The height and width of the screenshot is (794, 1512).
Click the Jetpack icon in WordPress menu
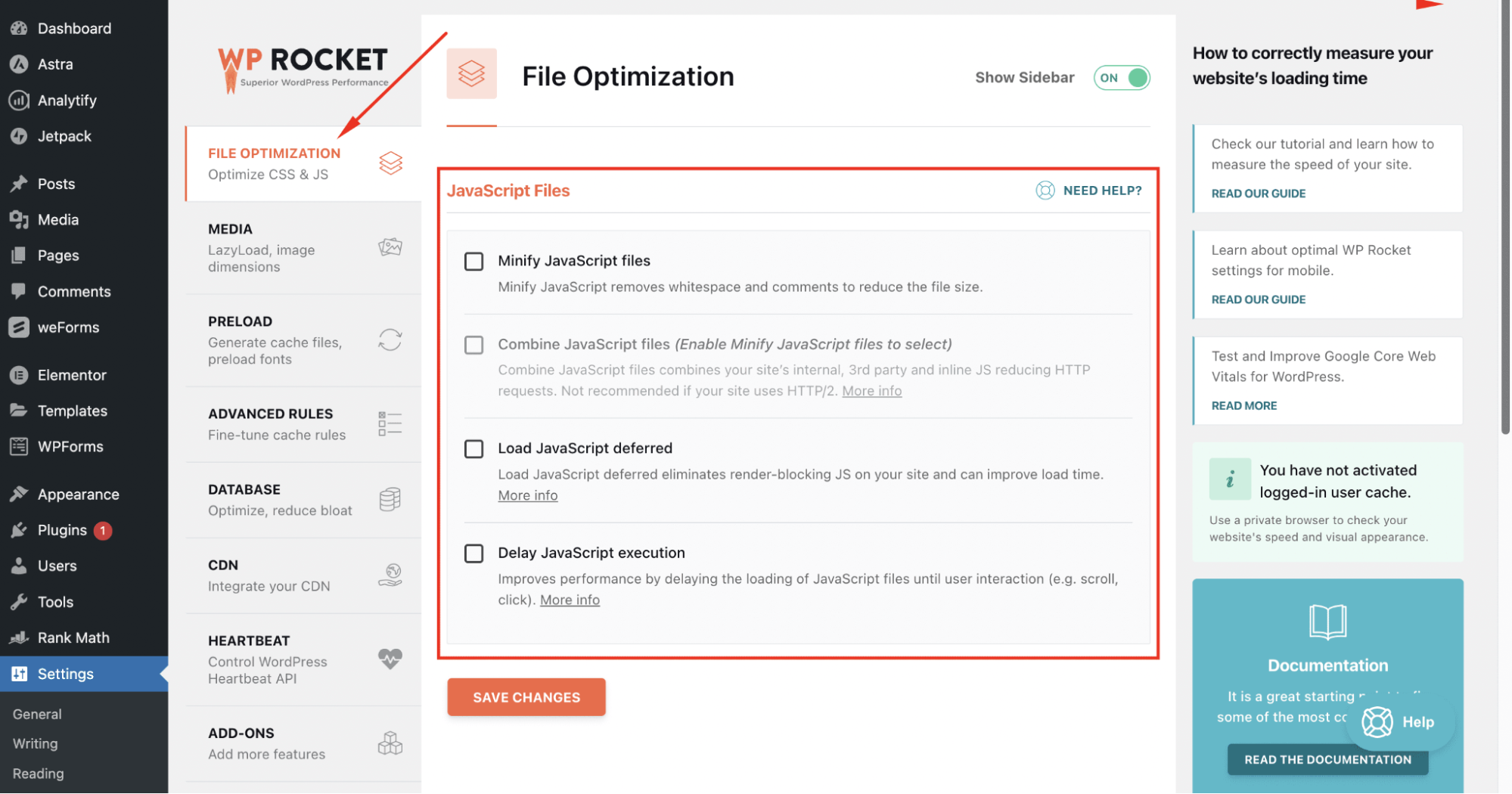pos(19,136)
